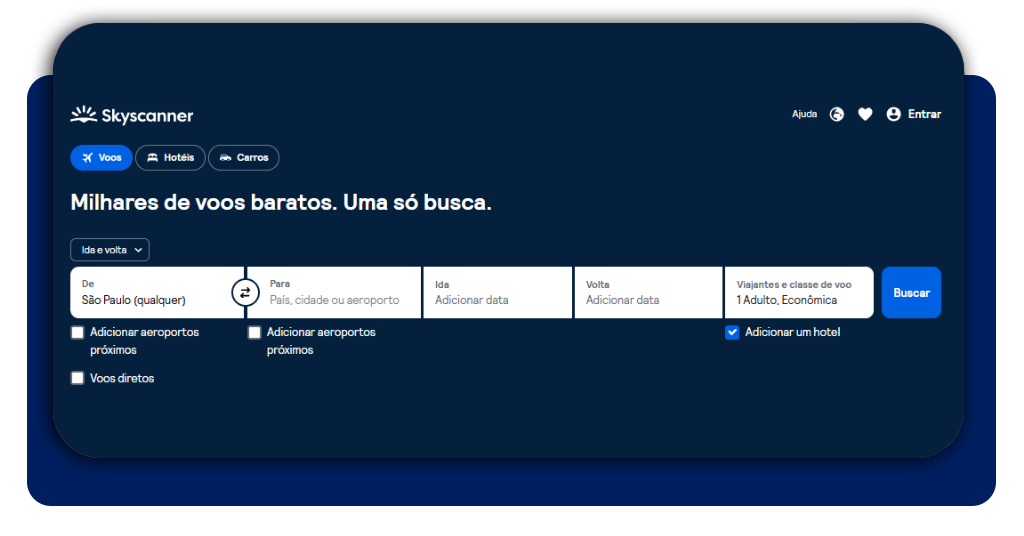This screenshot has width=1024, height=536.
Task: Click the Entrar login link
Action: 924,114
